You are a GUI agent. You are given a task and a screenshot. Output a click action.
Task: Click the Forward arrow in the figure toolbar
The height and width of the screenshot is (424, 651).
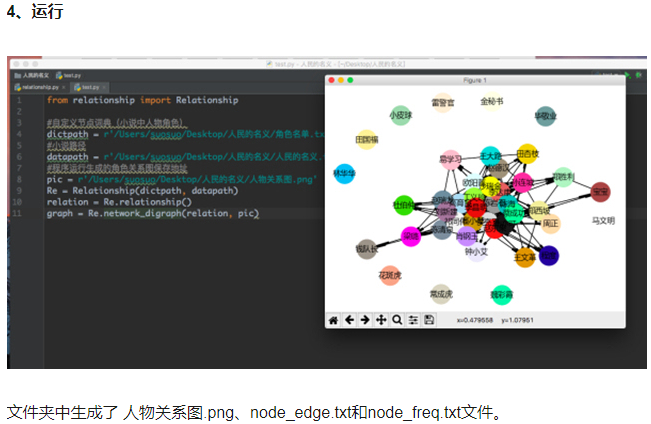click(365, 320)
